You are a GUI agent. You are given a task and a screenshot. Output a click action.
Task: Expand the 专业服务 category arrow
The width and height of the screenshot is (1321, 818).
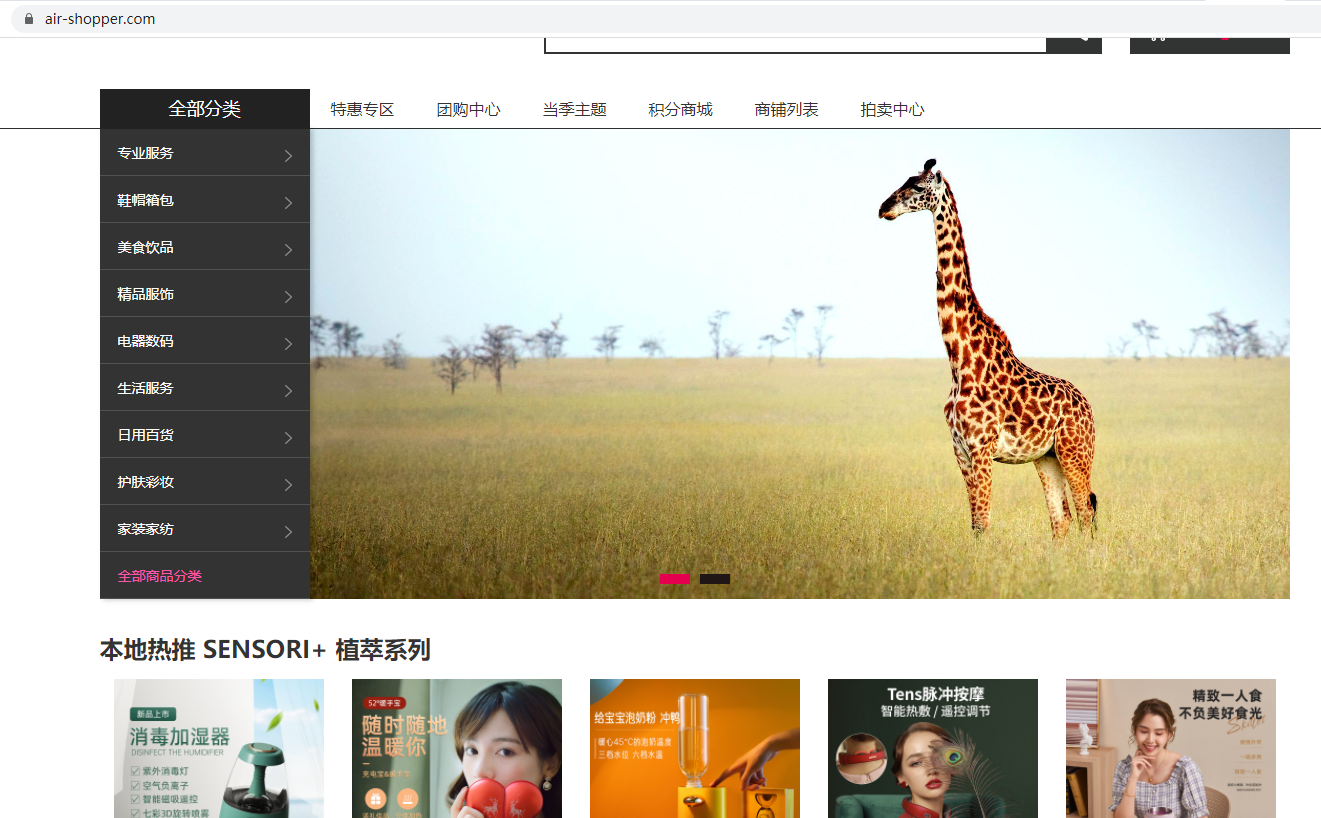click(288, 155)
